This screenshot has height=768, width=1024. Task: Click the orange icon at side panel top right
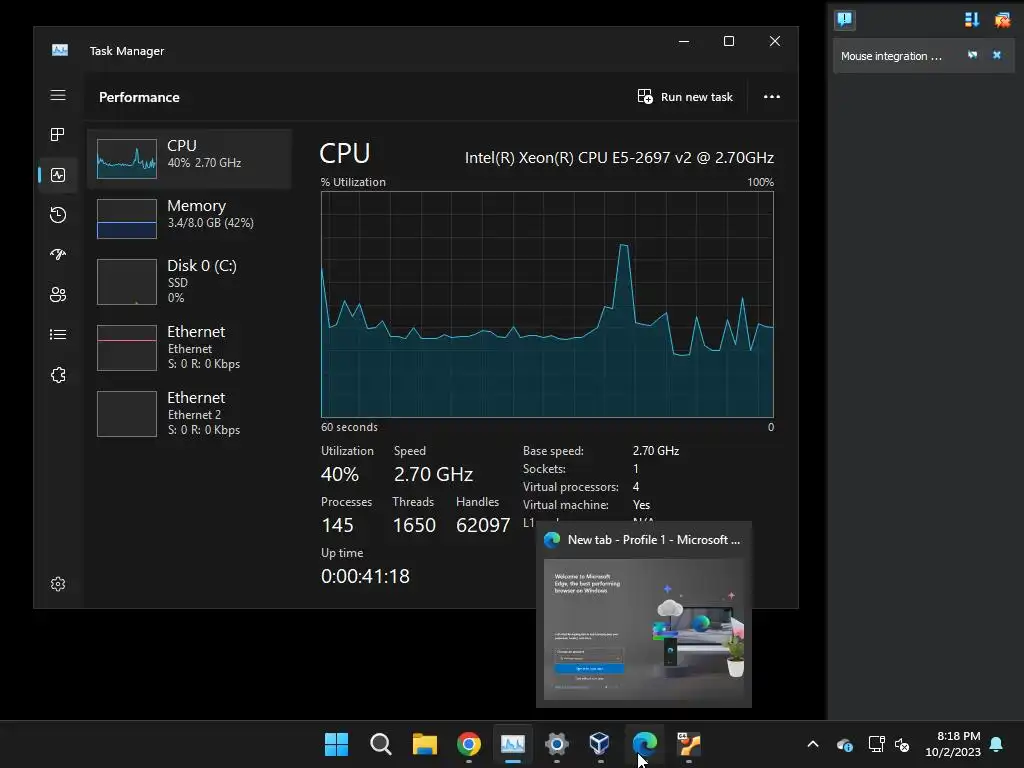[1002, 20]
